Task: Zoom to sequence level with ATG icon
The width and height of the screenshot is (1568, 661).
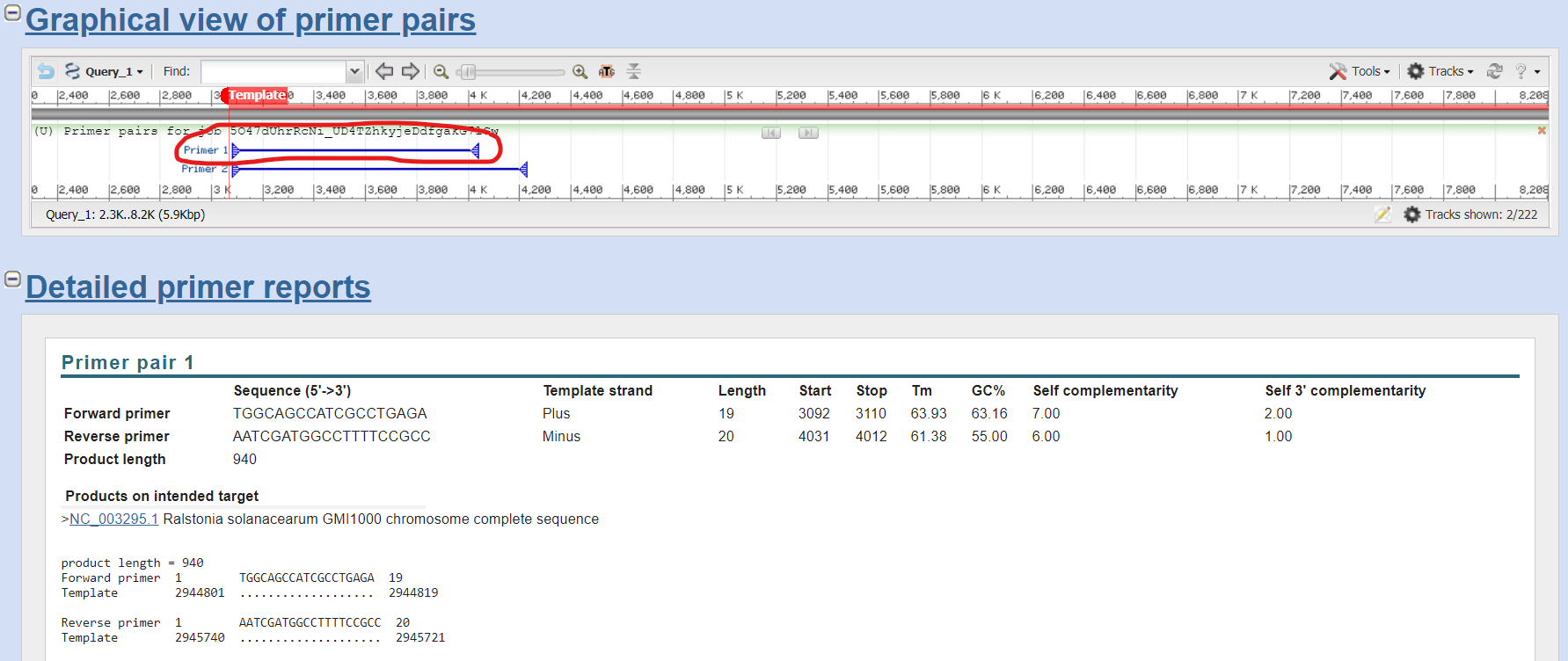Action: (607, 71)
